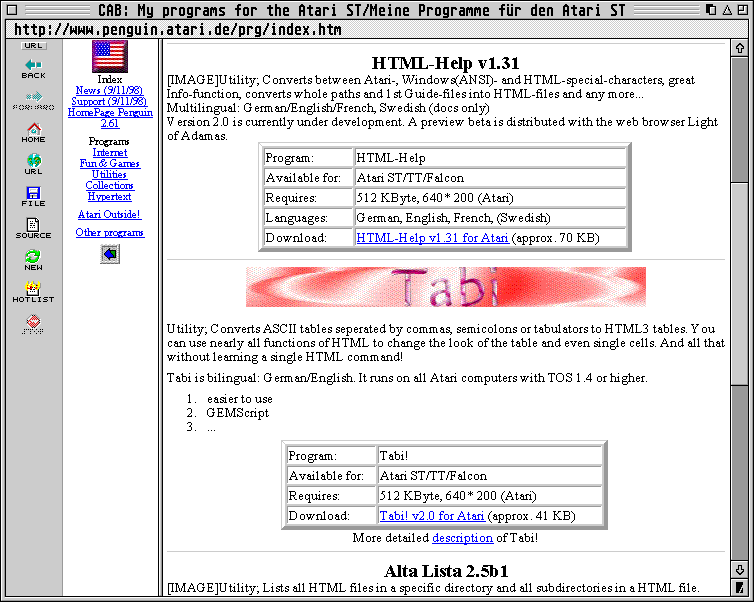
Task: Click the Stop icon in sidebar
Action: (x=33, y=324)
